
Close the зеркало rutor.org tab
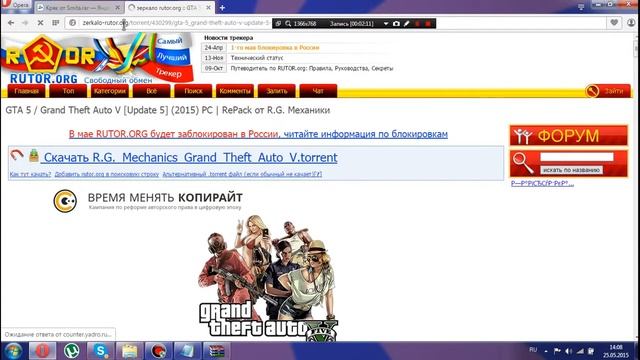pyautogui.click(x=208, y=7)
